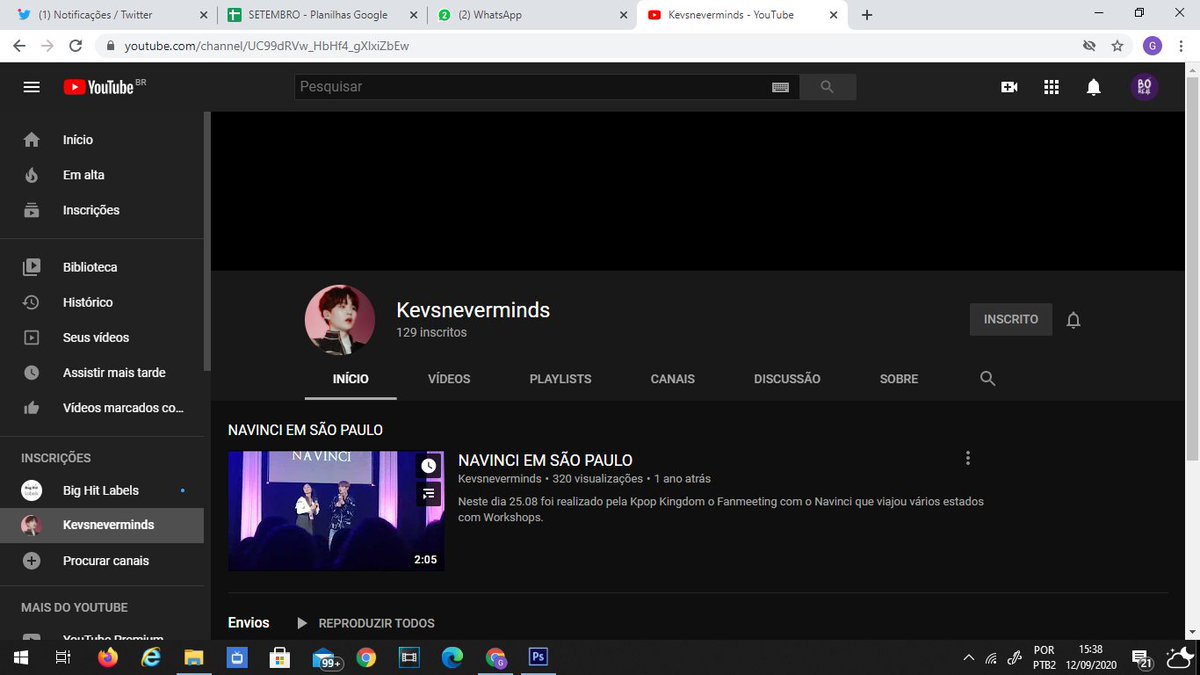Open Photoshop from taskbar
The image size is (1200, 675).
(x=538, y=657)
